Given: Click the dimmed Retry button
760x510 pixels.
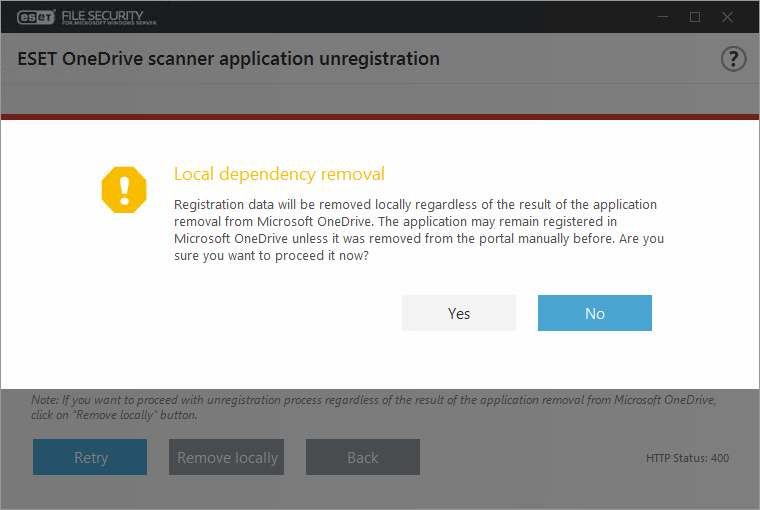Looking at the screenshot, I should [90, 457].
